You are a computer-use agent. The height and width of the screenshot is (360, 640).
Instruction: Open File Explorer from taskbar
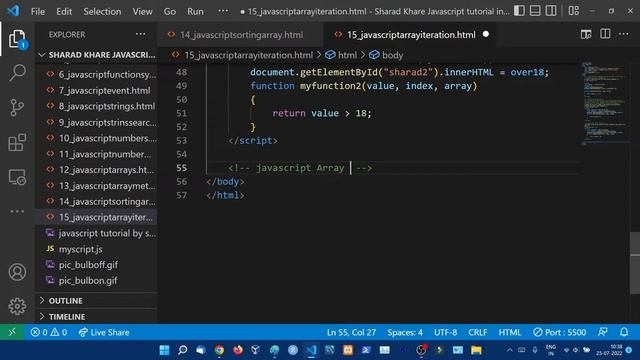pyautogui.click(x=476, y=350)
